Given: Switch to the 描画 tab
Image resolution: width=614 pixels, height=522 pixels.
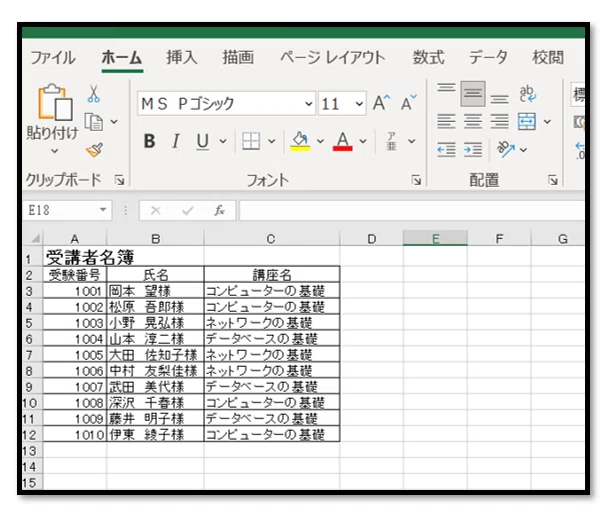Looking at the screenshot, I should point(238,58).
